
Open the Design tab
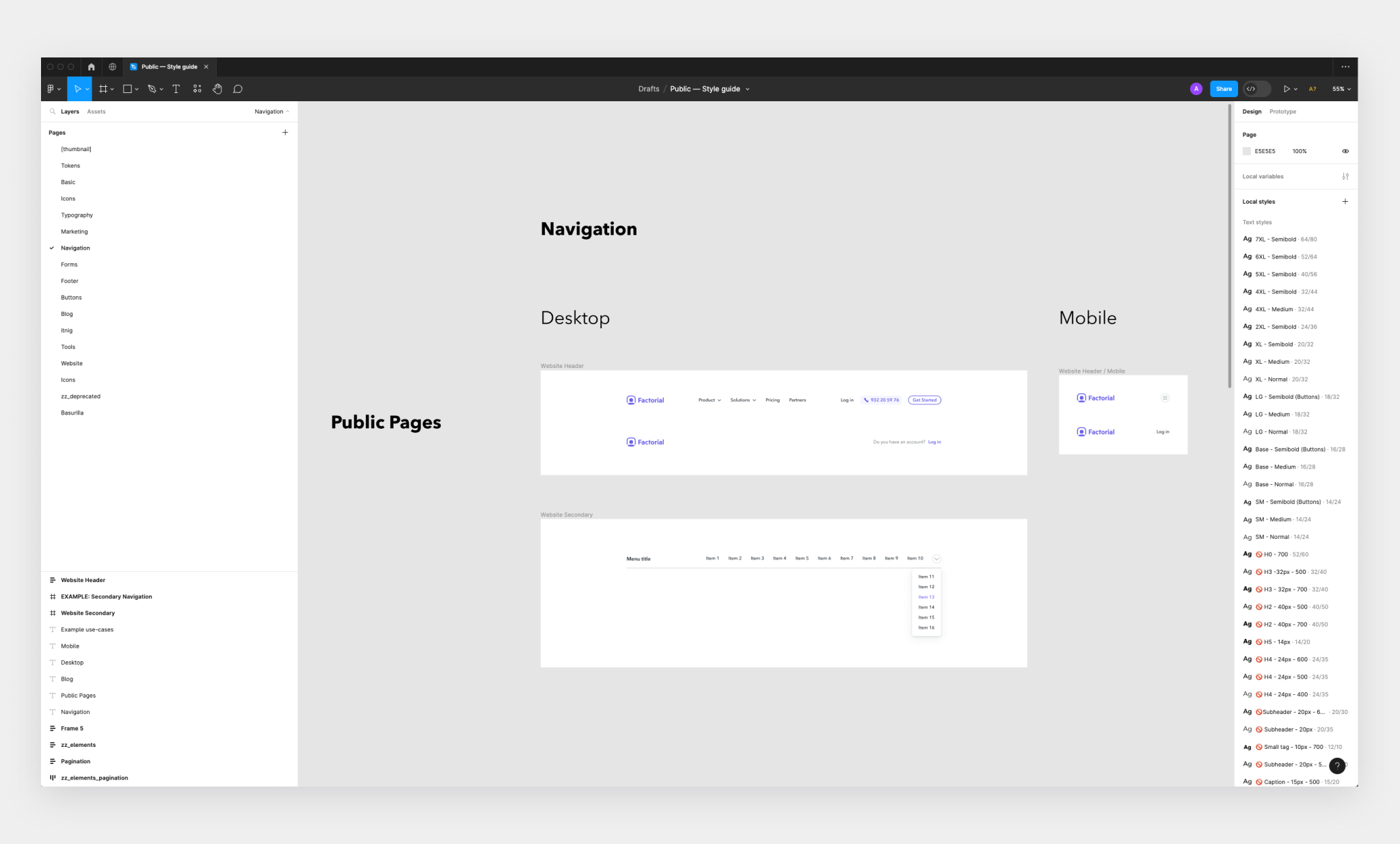pyautogui.click(x=1252, y=111)
